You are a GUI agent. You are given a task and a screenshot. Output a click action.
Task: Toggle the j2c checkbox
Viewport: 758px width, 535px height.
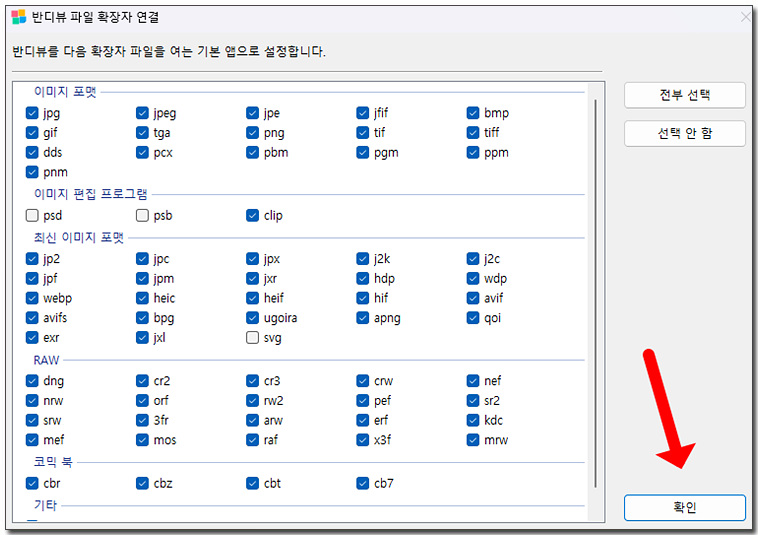tap(473, 259)
